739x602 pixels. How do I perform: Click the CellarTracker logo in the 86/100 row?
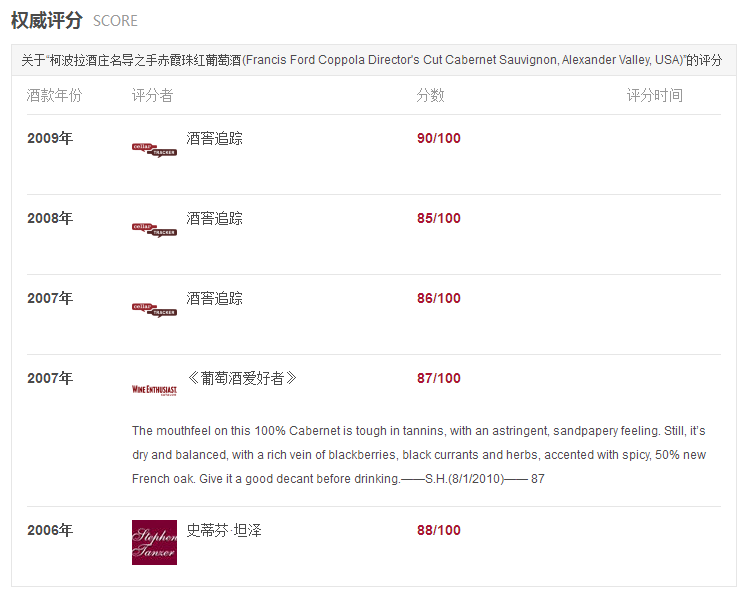(154, 310)
